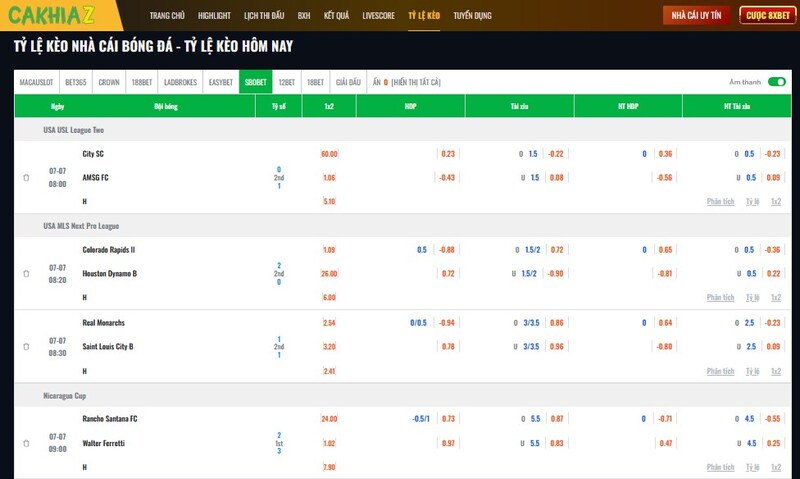The image size is (800, 479).
Task: Open Tỷ lệ link for Rancho Santana match
Action: 753,467
